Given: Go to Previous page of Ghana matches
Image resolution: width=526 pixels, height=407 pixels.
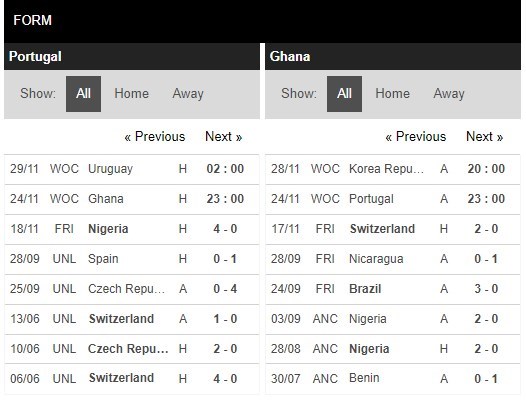Looking at the screenshot, I should tap(416, 137).
